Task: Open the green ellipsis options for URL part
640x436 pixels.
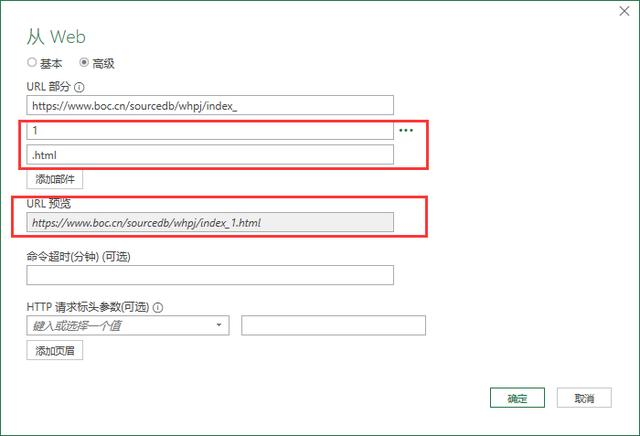Action: click(406, 130)
